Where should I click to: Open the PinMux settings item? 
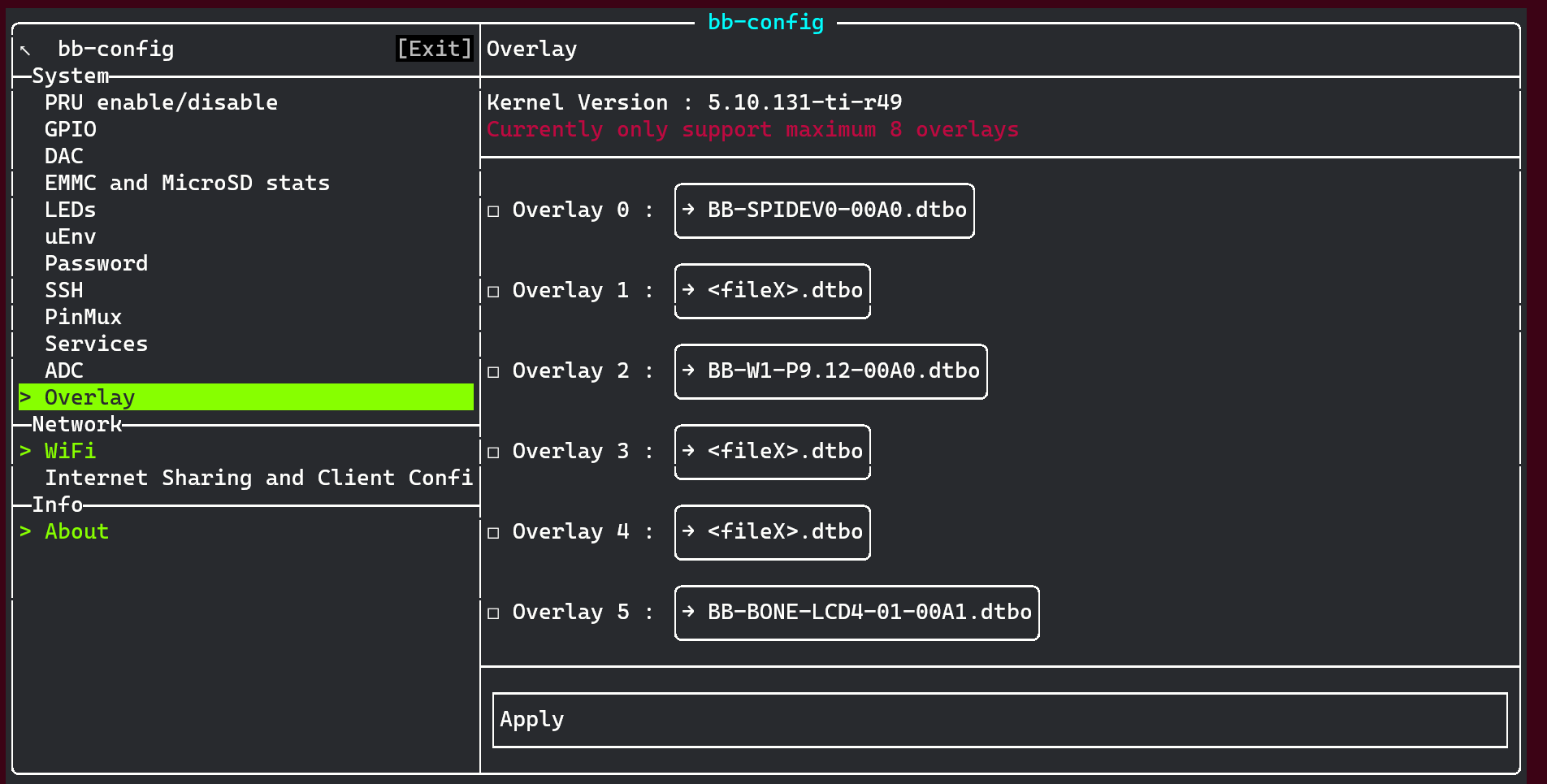pyautogui.click(x=83, y=317)
